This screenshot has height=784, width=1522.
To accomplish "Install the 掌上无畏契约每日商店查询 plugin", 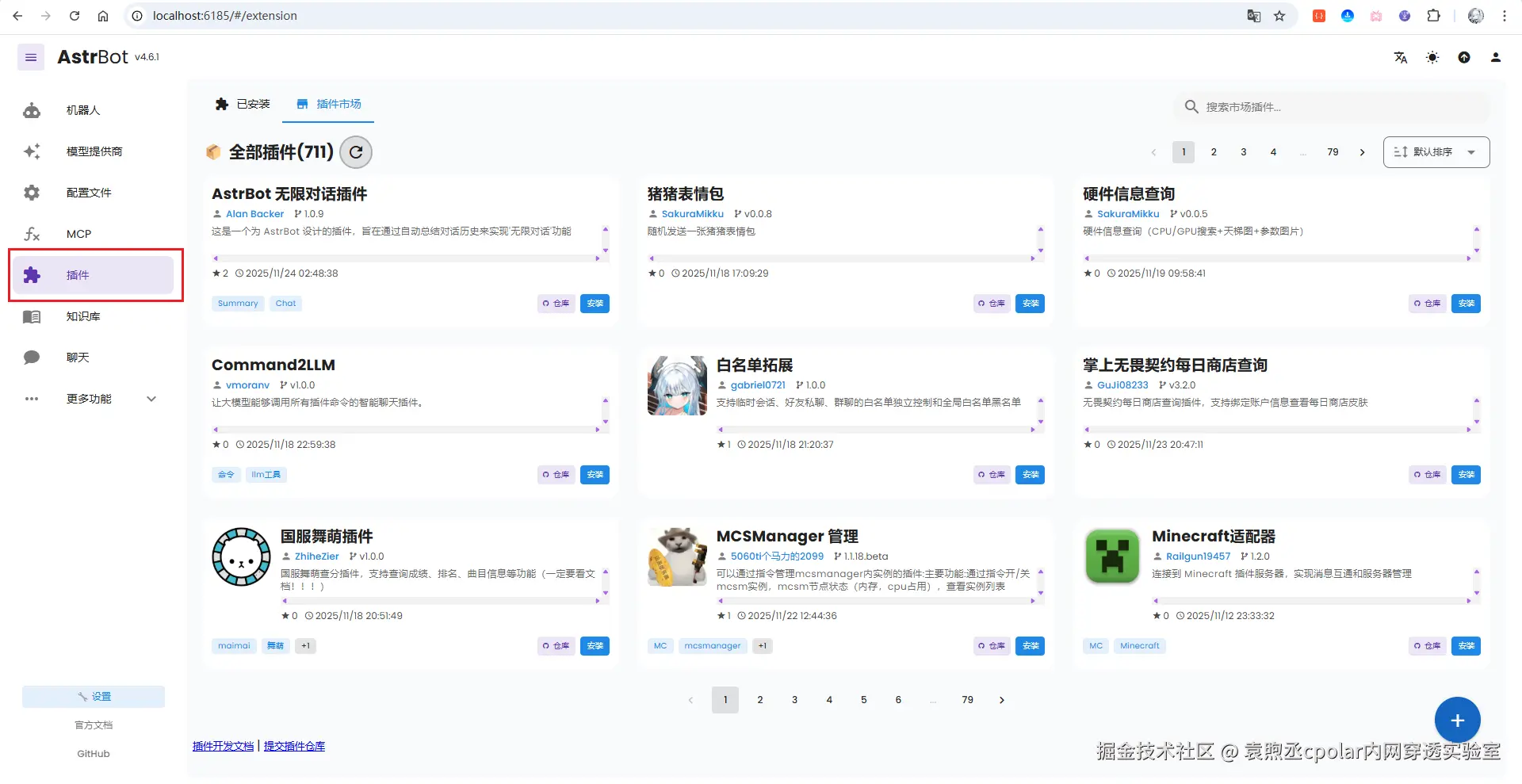I will click(1467, 475).
